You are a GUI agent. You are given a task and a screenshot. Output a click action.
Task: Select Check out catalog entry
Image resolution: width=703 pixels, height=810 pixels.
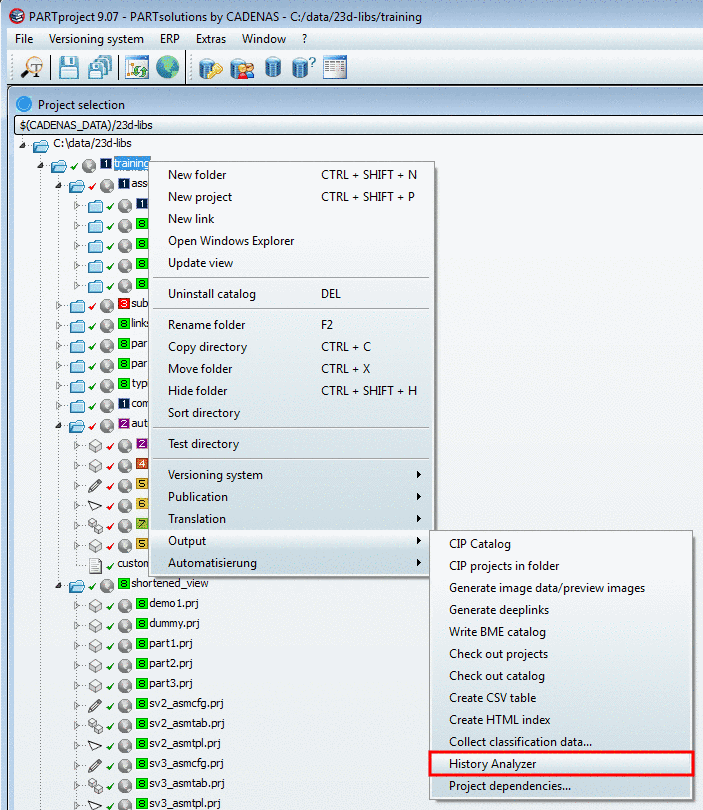560,676
